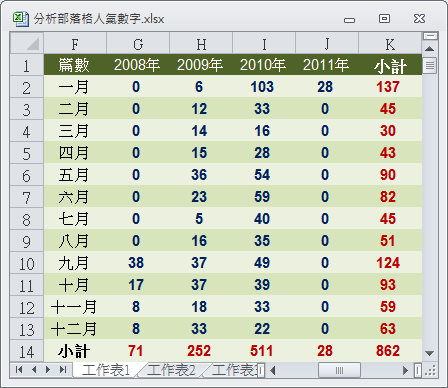Close the 分析部落格人氣數字.xlsx workbook window
Image resolution: width=448 pixels, height=388 pixels.
[x=419, y=18]
